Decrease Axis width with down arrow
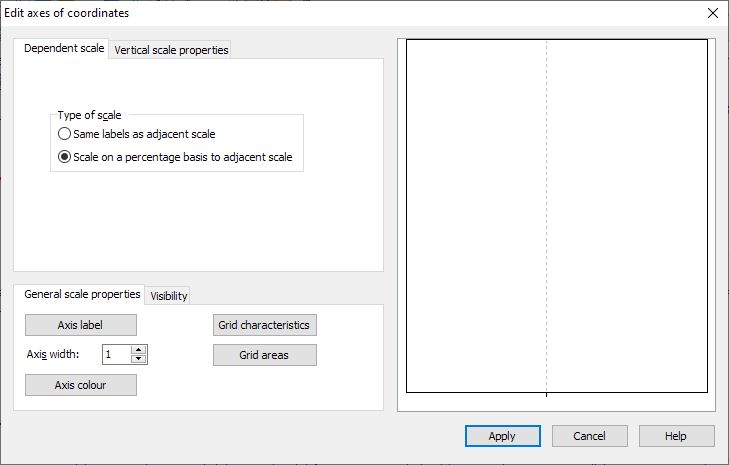 [x=139, y=359]
